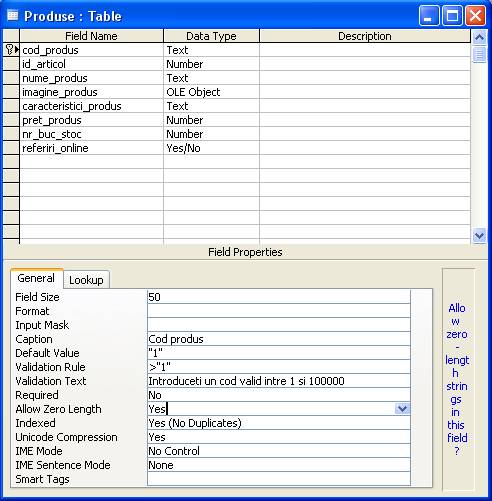
Task: Maximize the Produse table window
Action: 452,16
